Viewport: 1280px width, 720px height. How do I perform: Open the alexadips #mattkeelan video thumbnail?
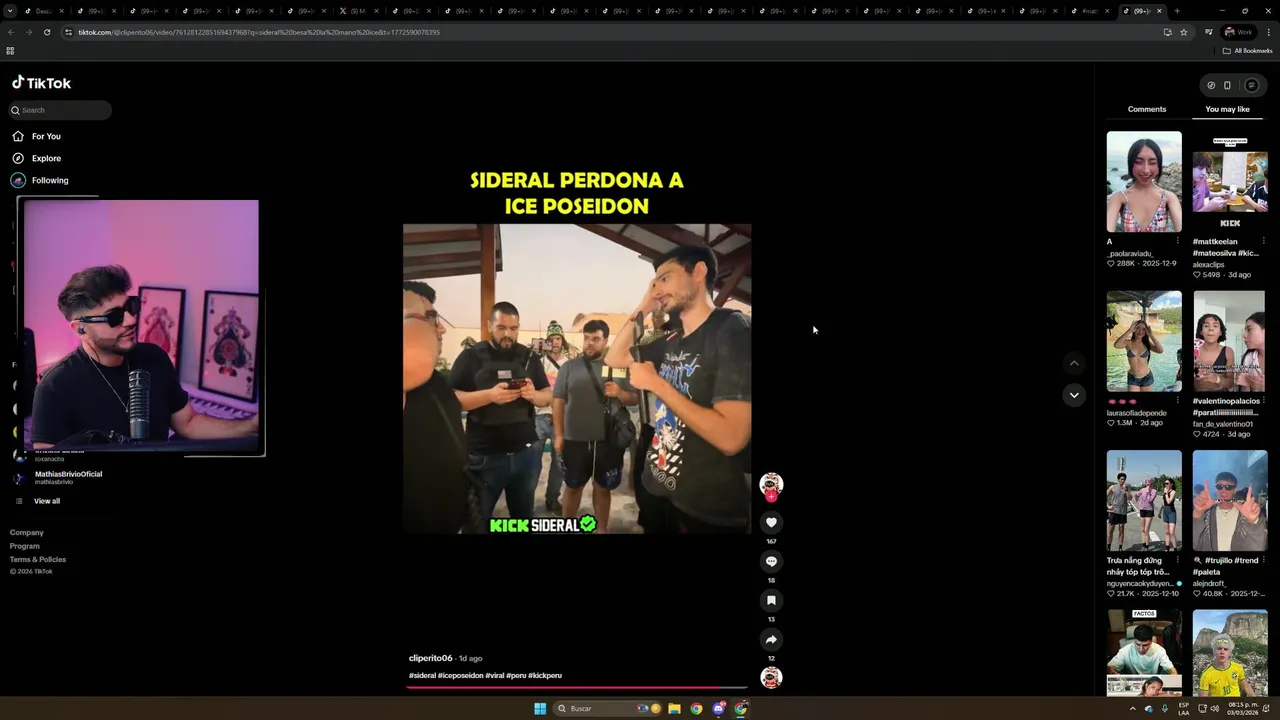[x=1230, y=182]
